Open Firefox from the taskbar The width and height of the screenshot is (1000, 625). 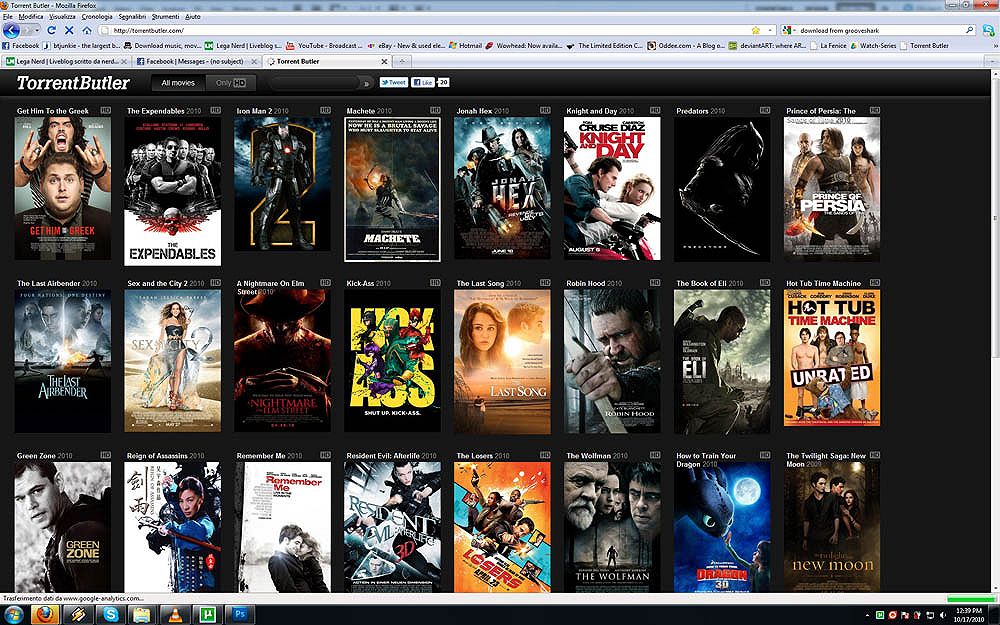point(44,615)
